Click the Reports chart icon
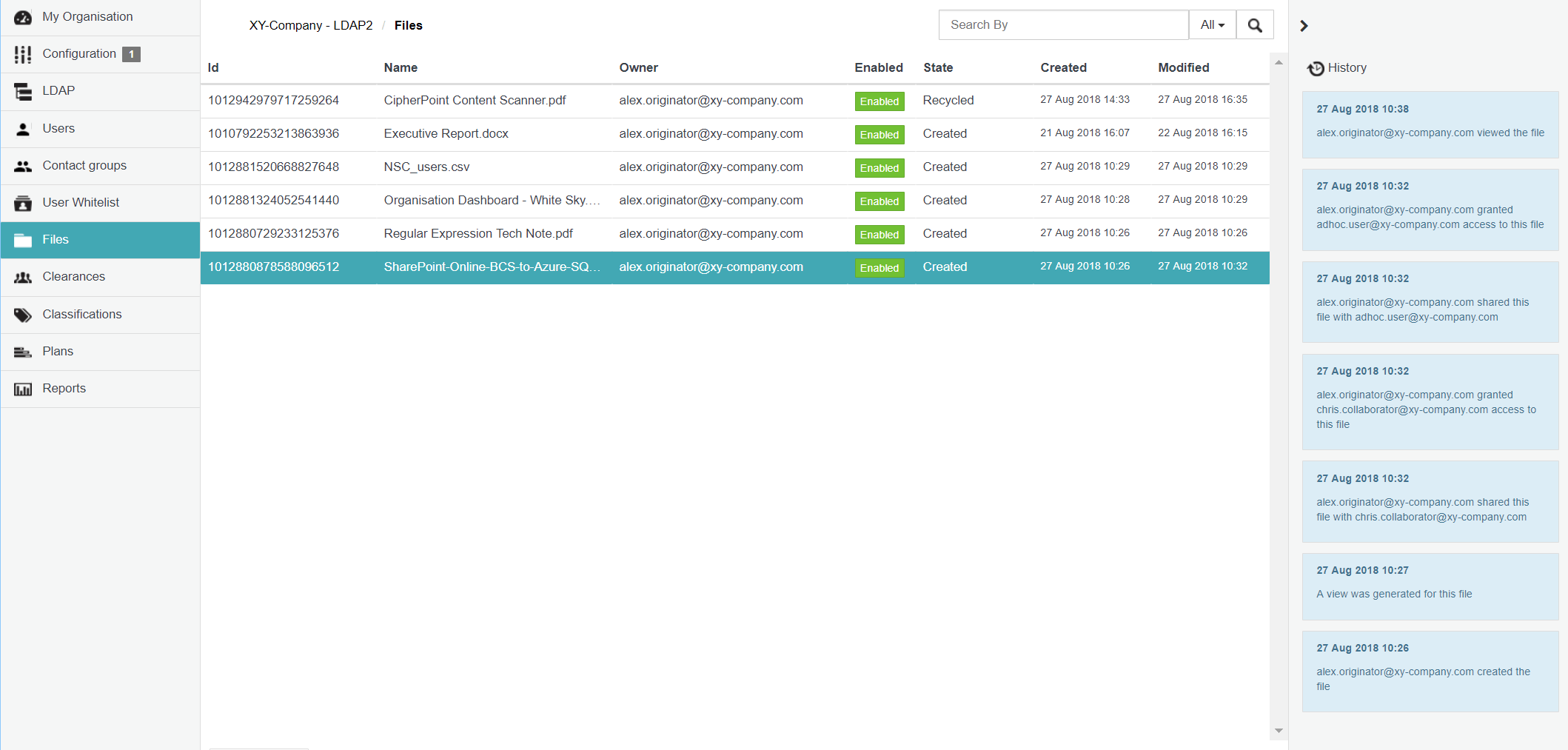Screen dimensions: 1568x750 pyautogui.click(x=23, y=389)
